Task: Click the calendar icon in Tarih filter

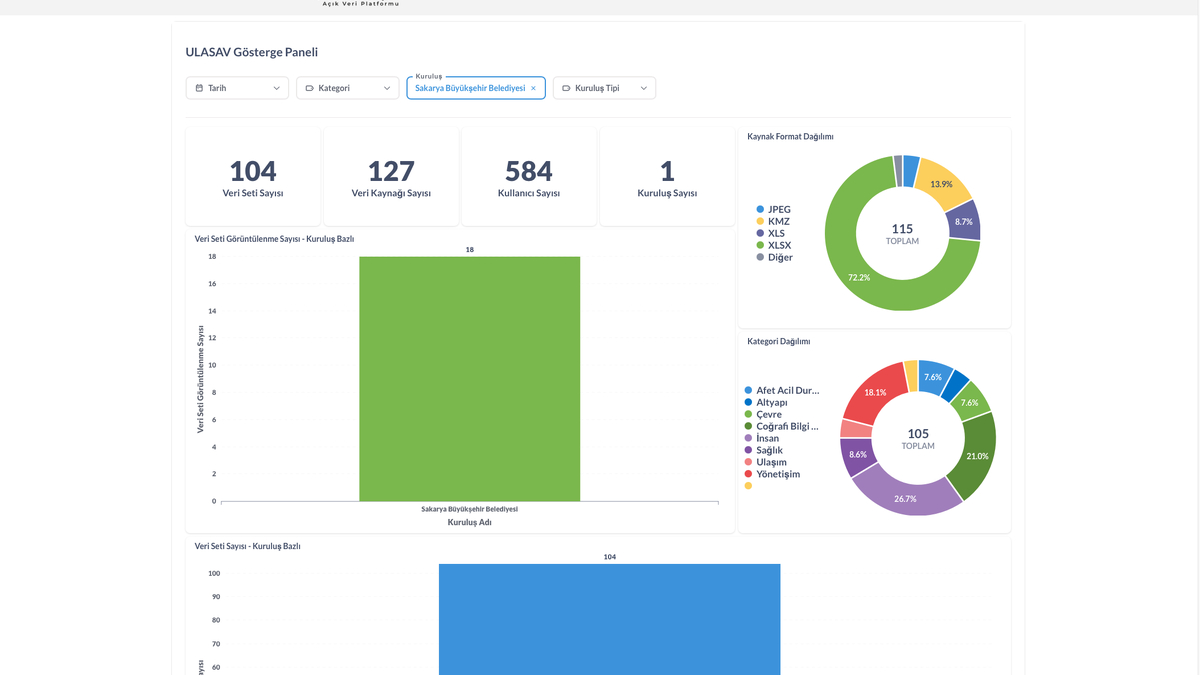Action: [199, 88]
